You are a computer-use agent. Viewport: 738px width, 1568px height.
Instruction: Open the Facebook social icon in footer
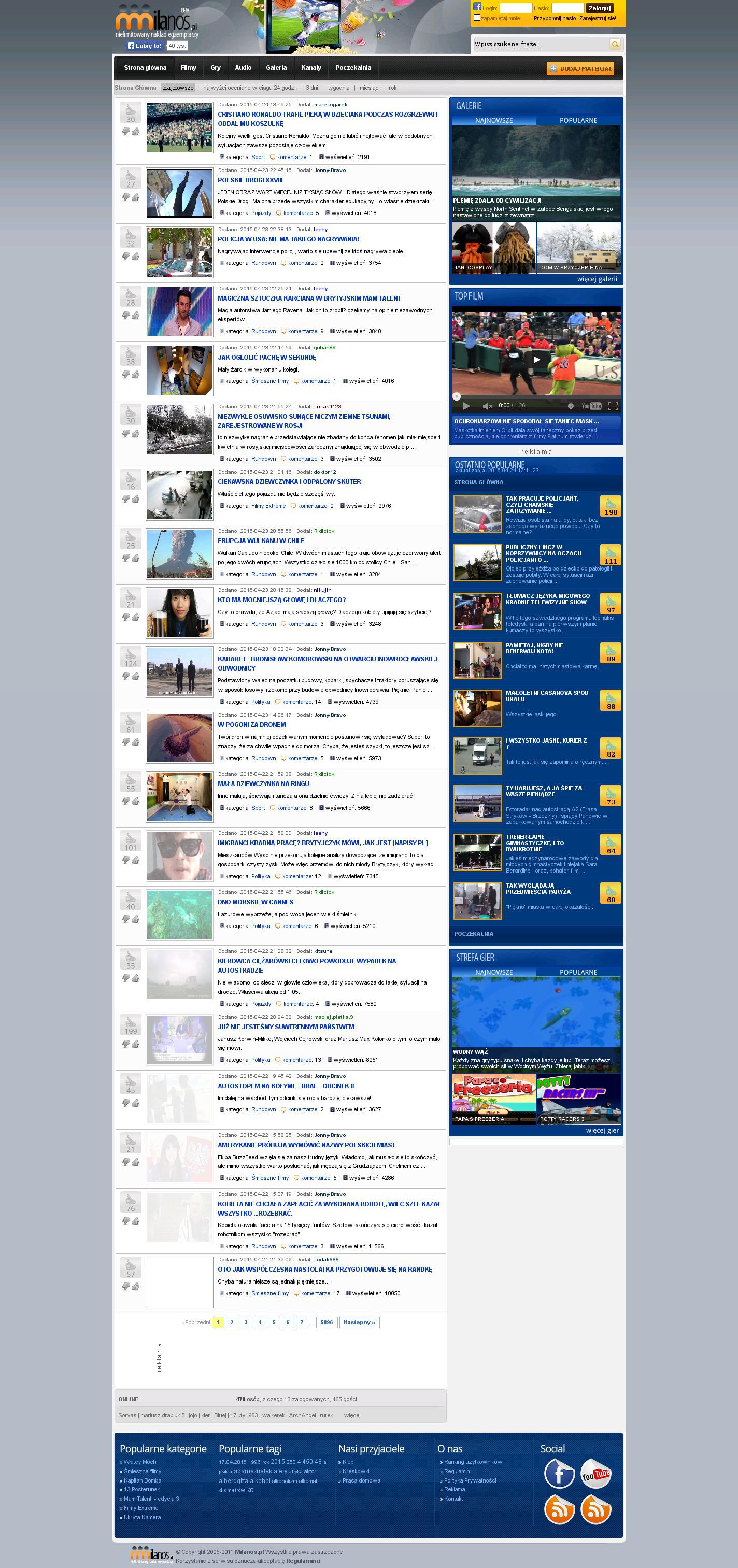(x=559, y=1474)
